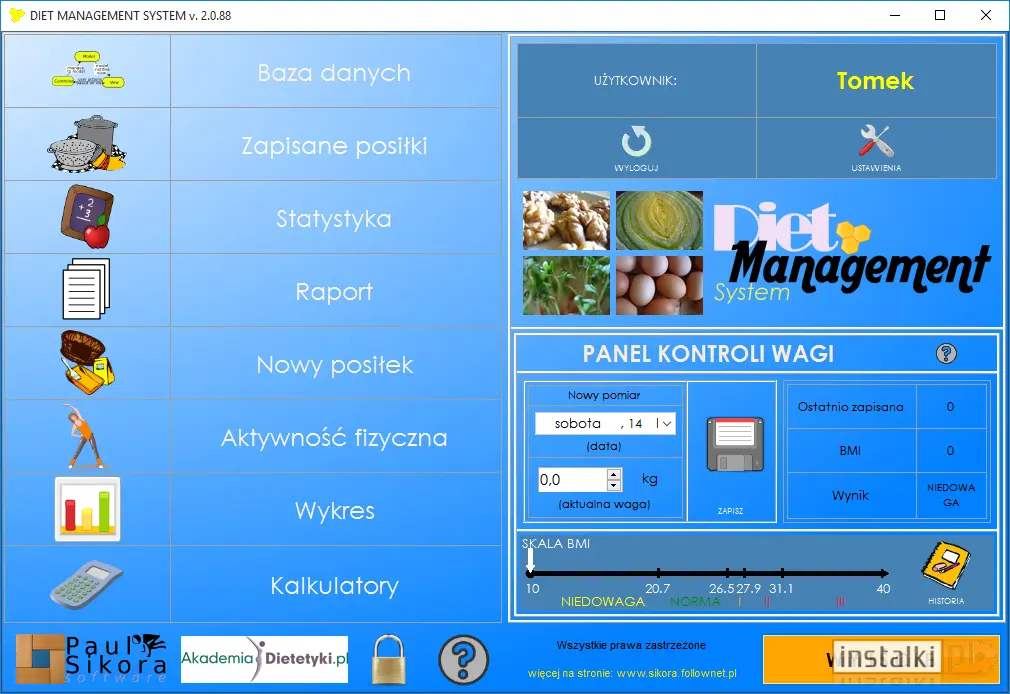This screenshot has height=694, width=1010.
Task: Click the SKALA BMI label
Action: coord(556,543)
